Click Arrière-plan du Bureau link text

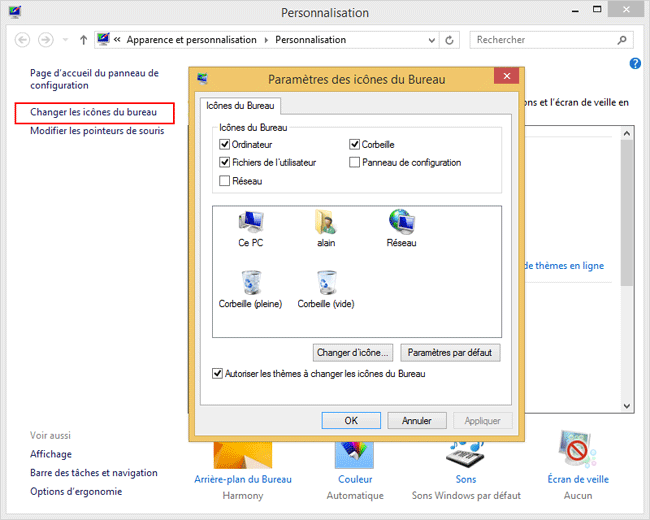(243, 479)
